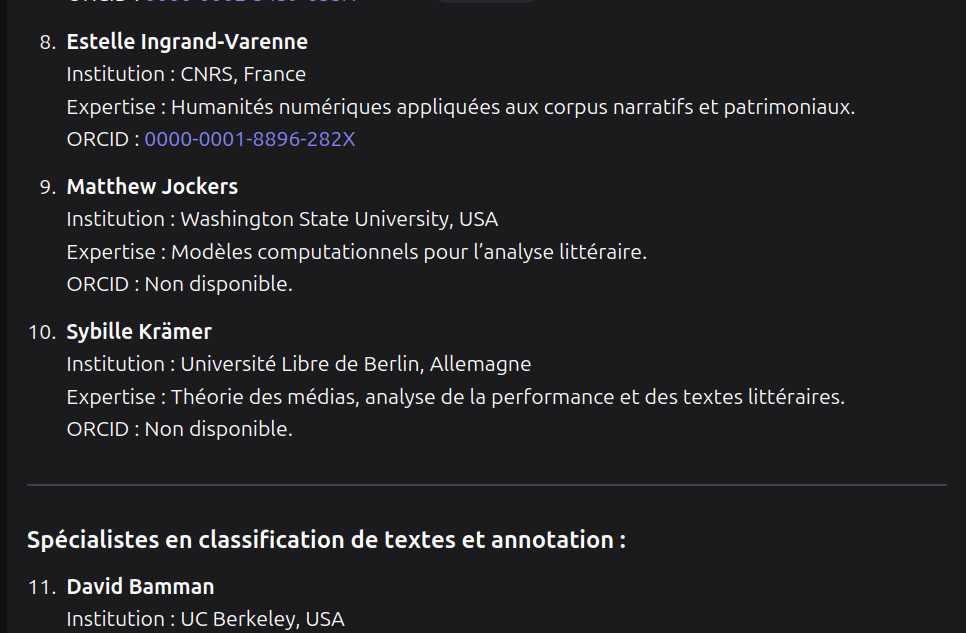Open ORCID link 0000-0001-8896-282X

click(249, 139)
